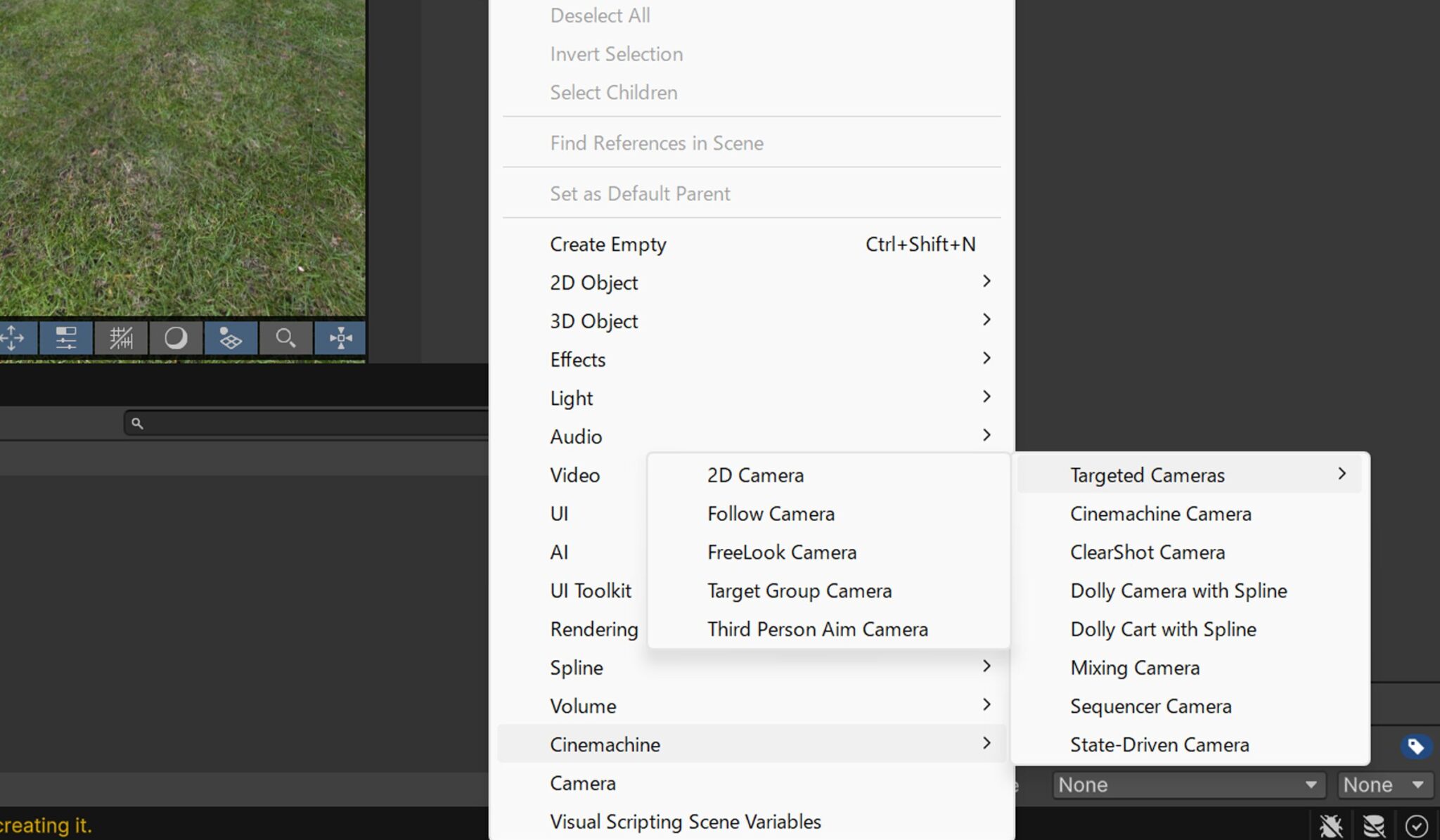Image resolution: width=1440 pixels, height=840 pixels.
Task: Toggle the crossed-out bug debugger icon
Action: tap(1330, 825)
